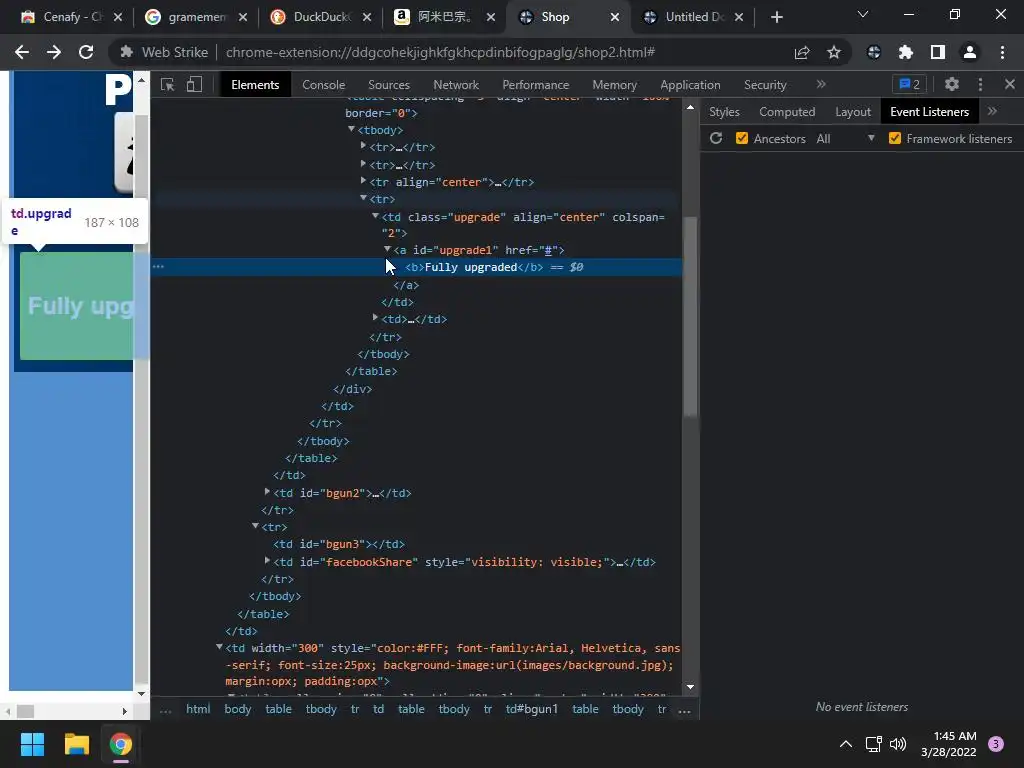Open the Network panel

pyautogui.click(x=456, y=85)
